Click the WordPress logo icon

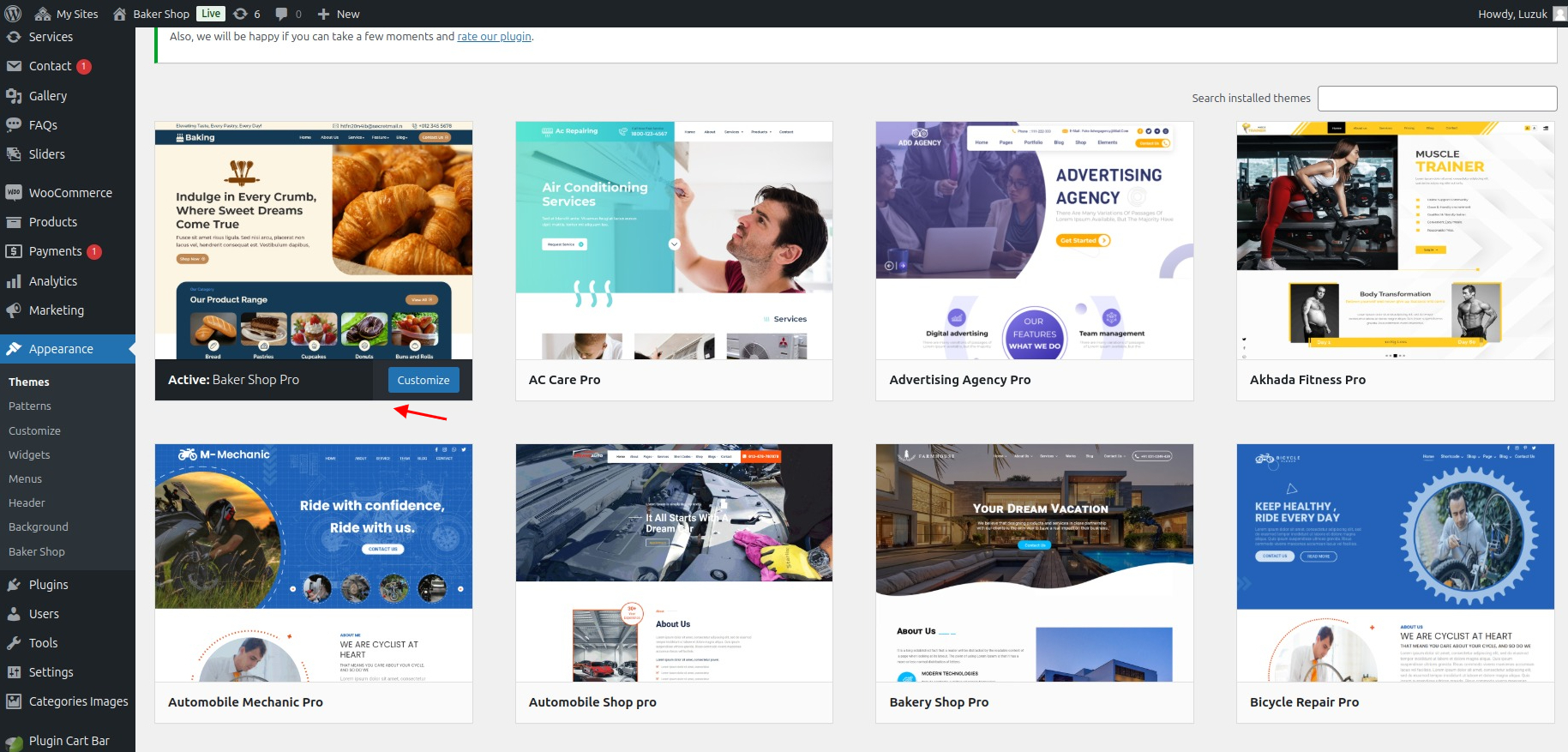pyautogui.click(x=14, y=14)
